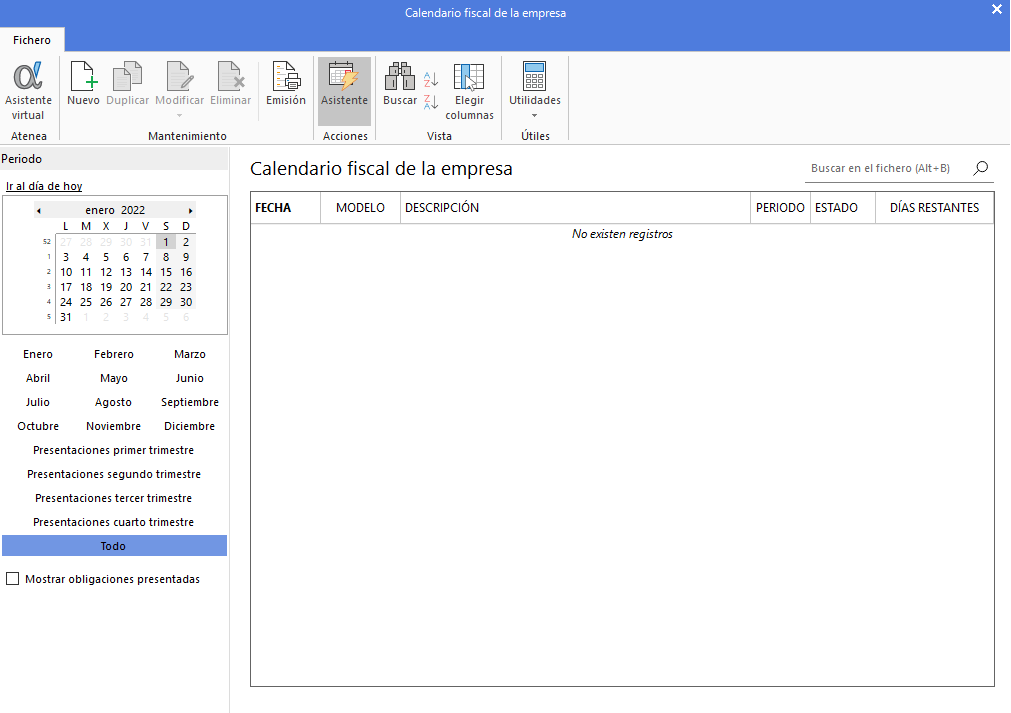
Task: Sort descending Z to A
Action: tap(431, 102)
